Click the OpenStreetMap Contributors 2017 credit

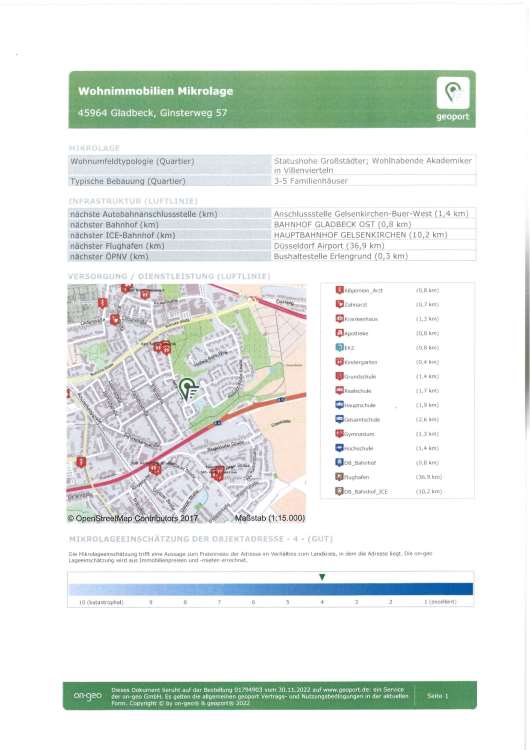(132, 518)
